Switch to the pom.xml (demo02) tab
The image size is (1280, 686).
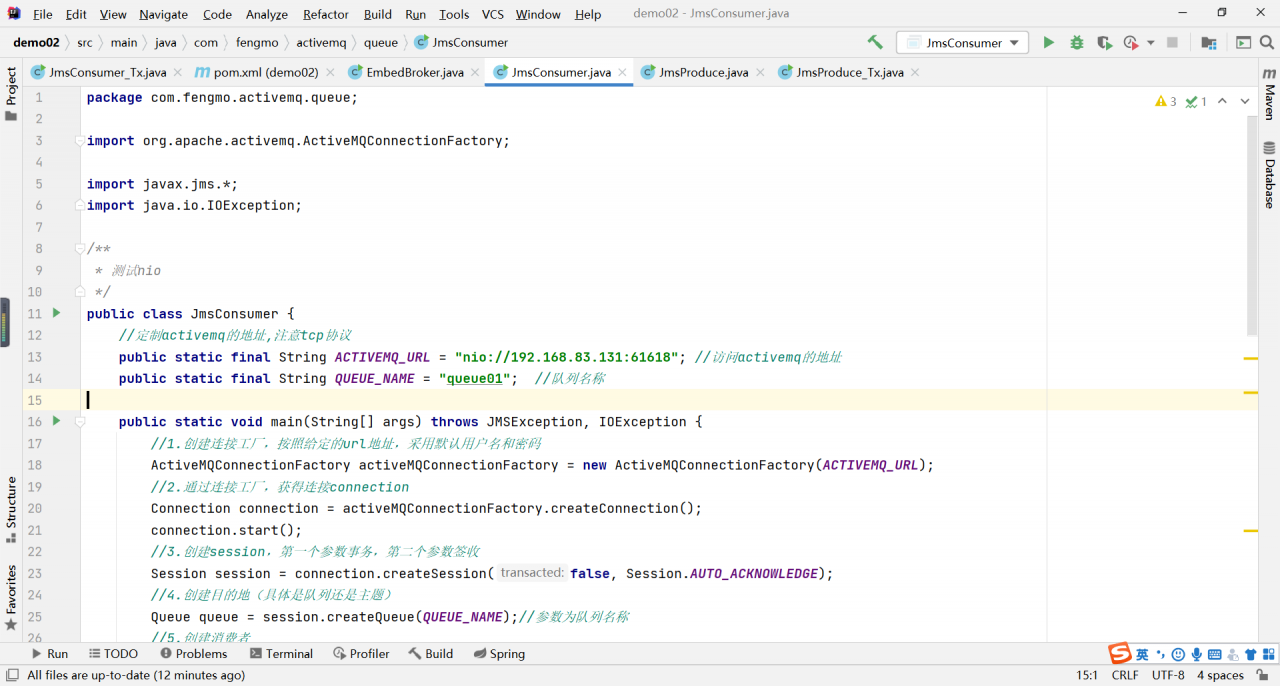[x=267, y=72]
